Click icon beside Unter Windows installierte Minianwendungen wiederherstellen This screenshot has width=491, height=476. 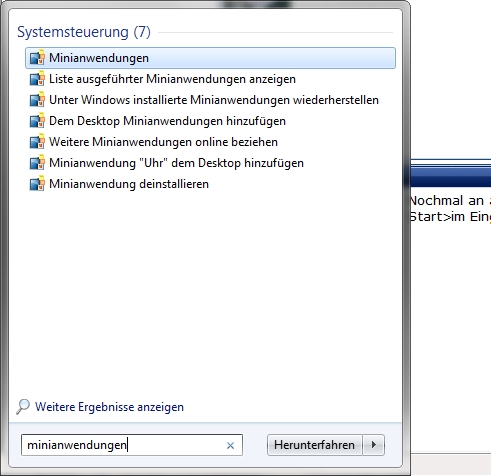click(37, 100)
